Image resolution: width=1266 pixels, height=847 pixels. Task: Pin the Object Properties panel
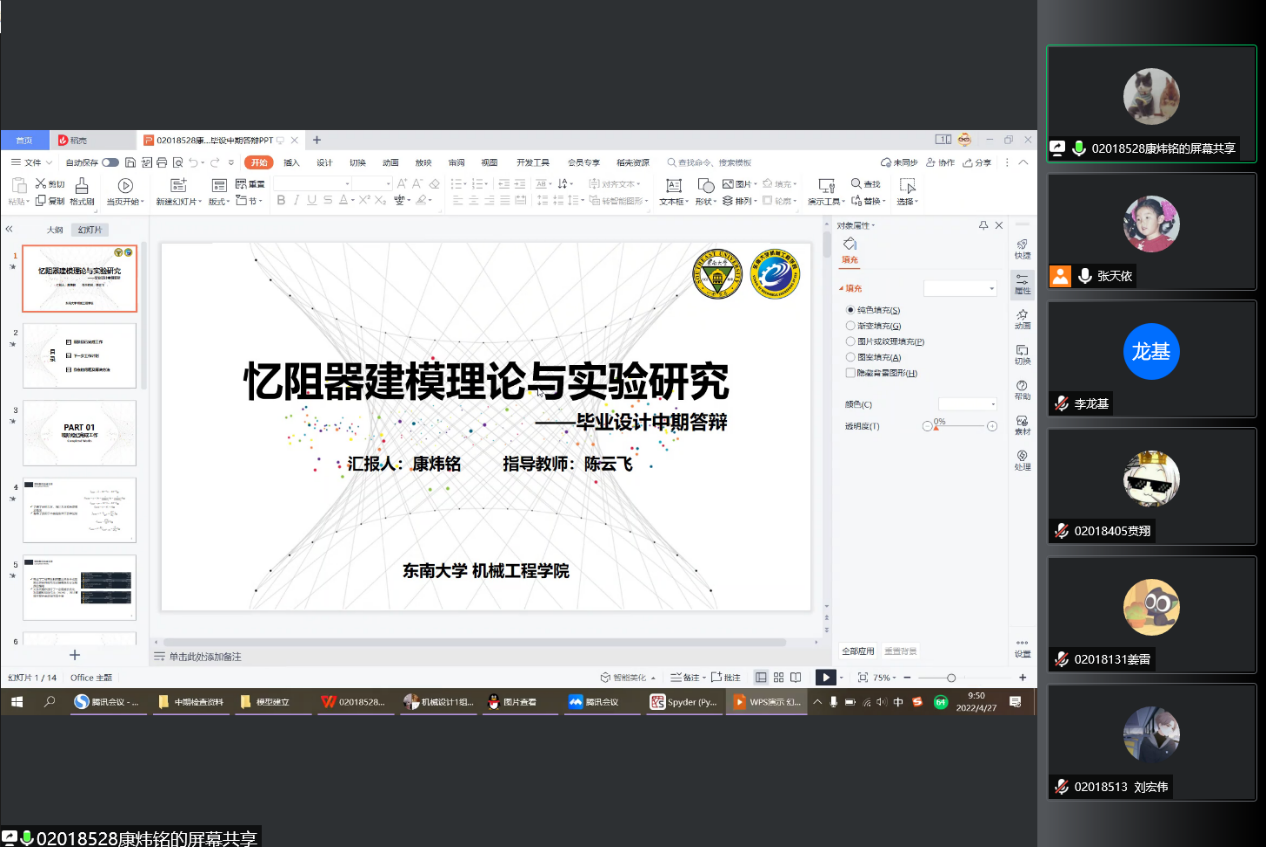tap(984, 226)
